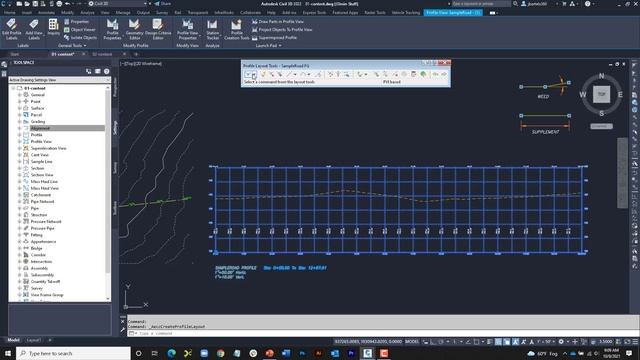Click the Plot printer icon in quick access

coord(59,4)
